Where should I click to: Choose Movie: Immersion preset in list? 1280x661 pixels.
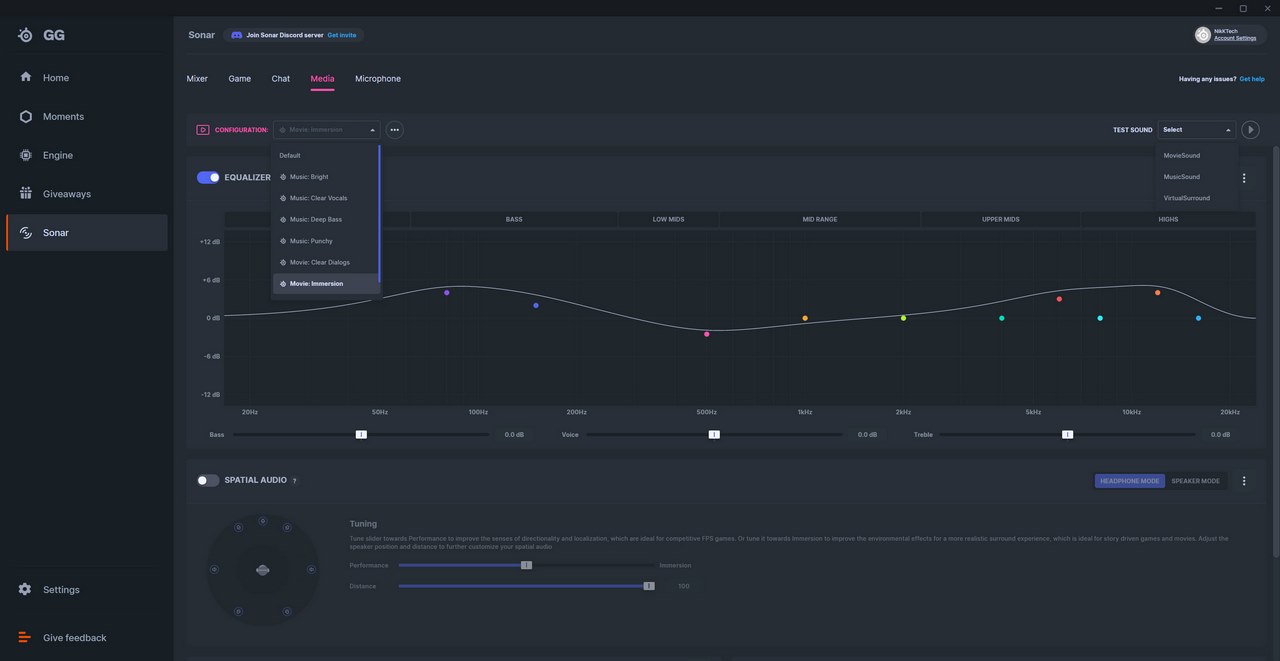(x=326, y=284)
